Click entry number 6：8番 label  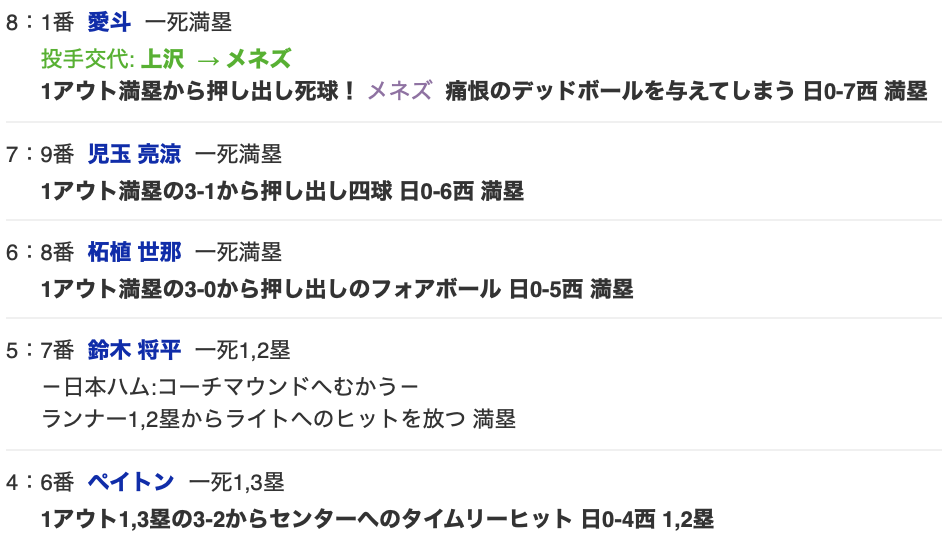coord(40,252)
